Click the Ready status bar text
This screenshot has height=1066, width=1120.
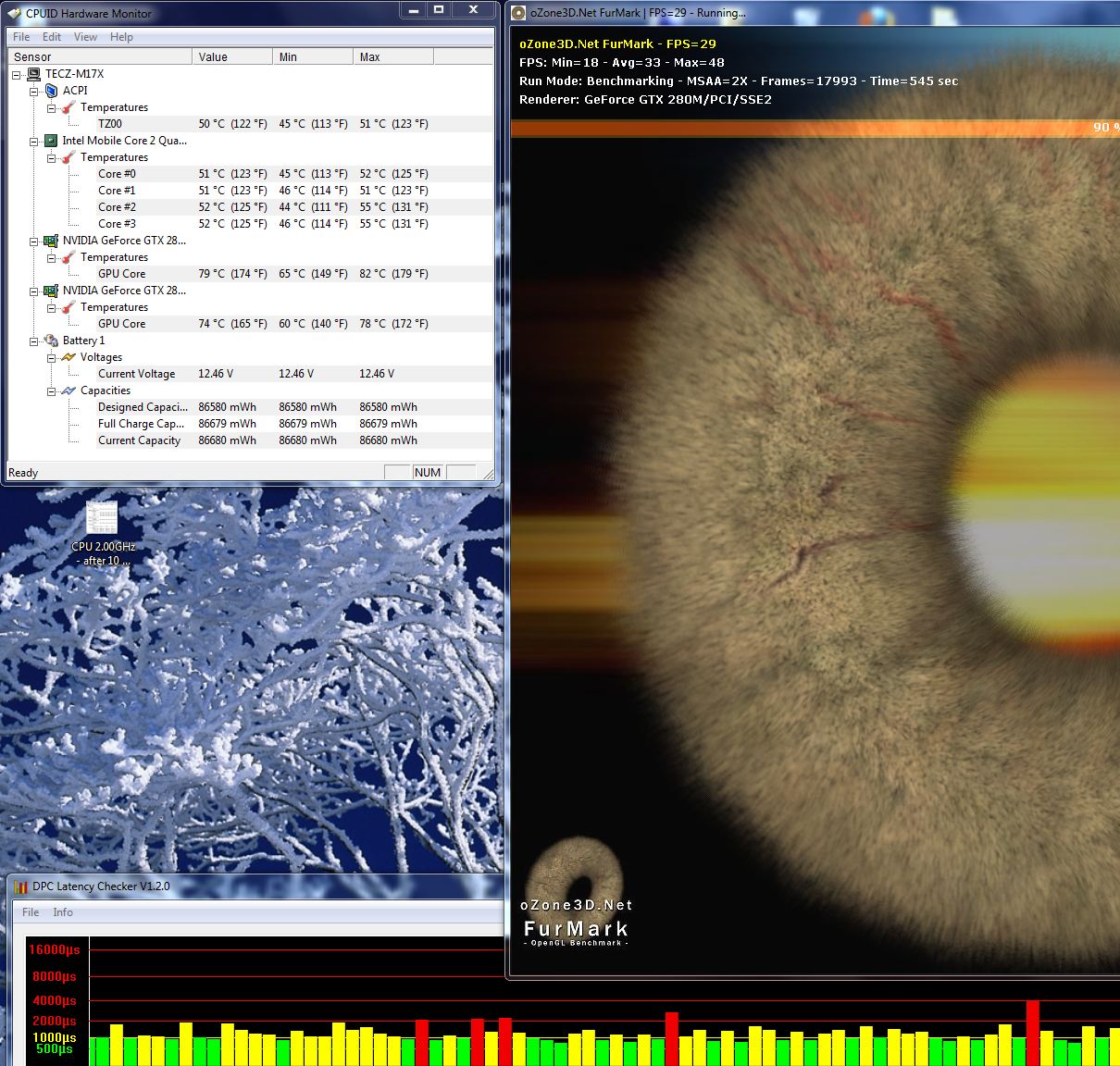pyautogui.click(x=23, y=473)
